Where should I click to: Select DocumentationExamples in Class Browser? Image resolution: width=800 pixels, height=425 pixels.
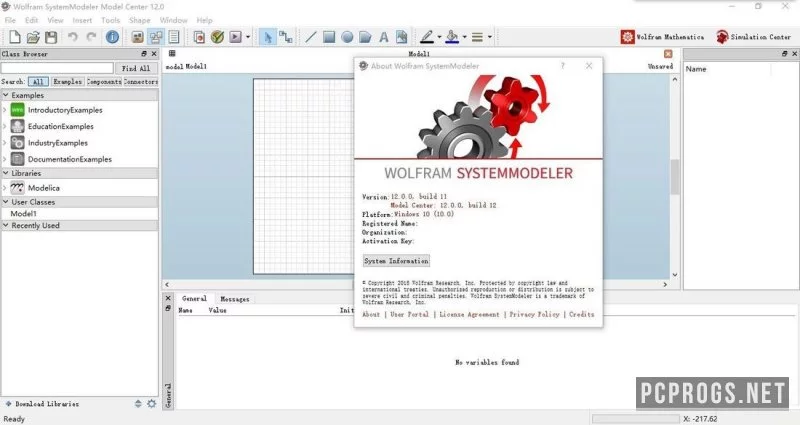point(70,159)
